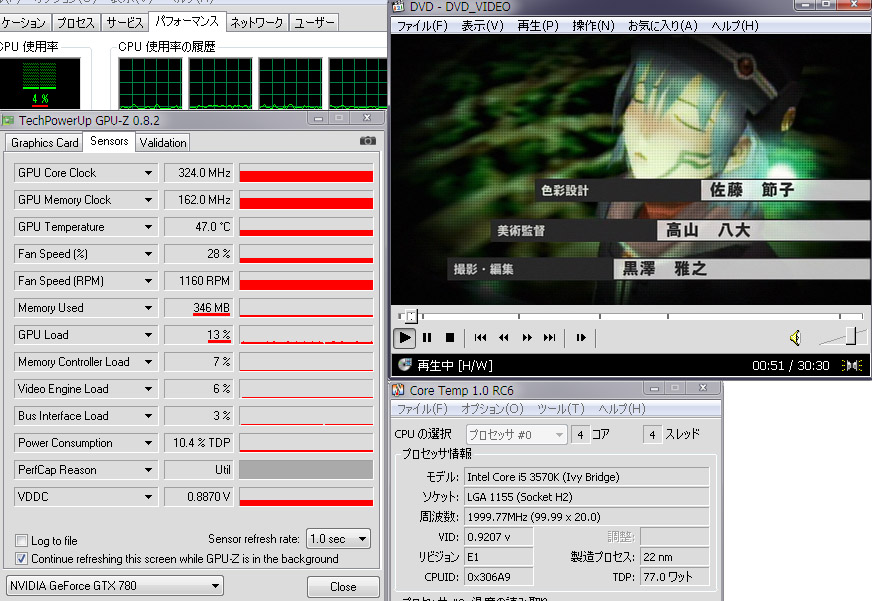The image size is (872, 601).
Task: Open the Fan Speed (%) sensor dropdown
Action: pyautogui.click(x=148, y=254)
